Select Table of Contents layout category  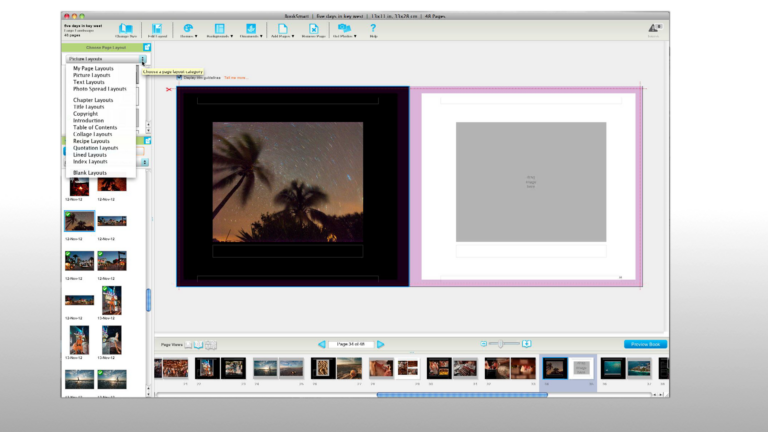(95, 127)
